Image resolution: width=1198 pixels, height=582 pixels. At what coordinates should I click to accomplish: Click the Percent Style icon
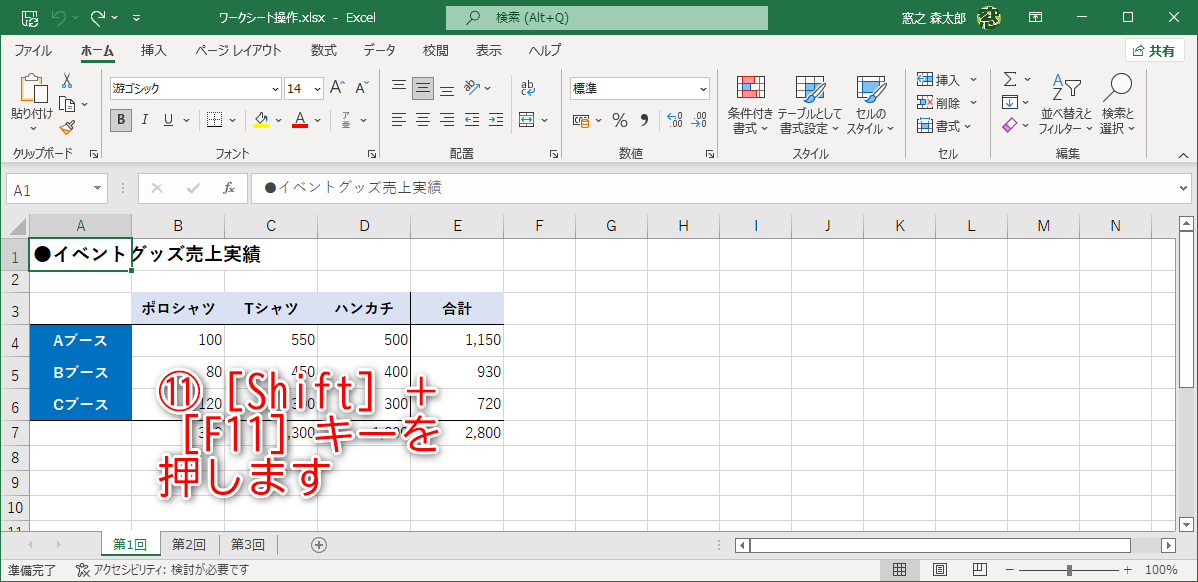pos(620,120)
